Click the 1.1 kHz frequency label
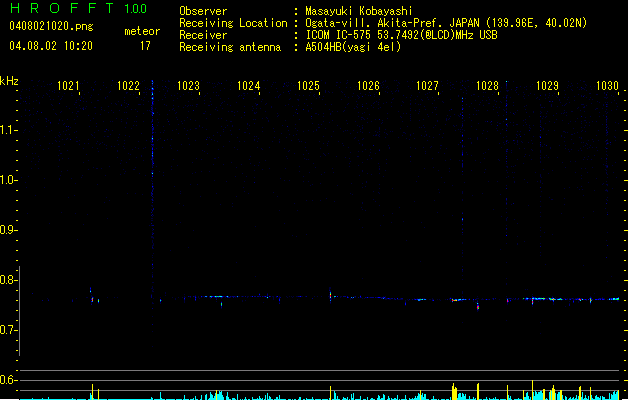This screenshot has width=629, height=400. 8,130
